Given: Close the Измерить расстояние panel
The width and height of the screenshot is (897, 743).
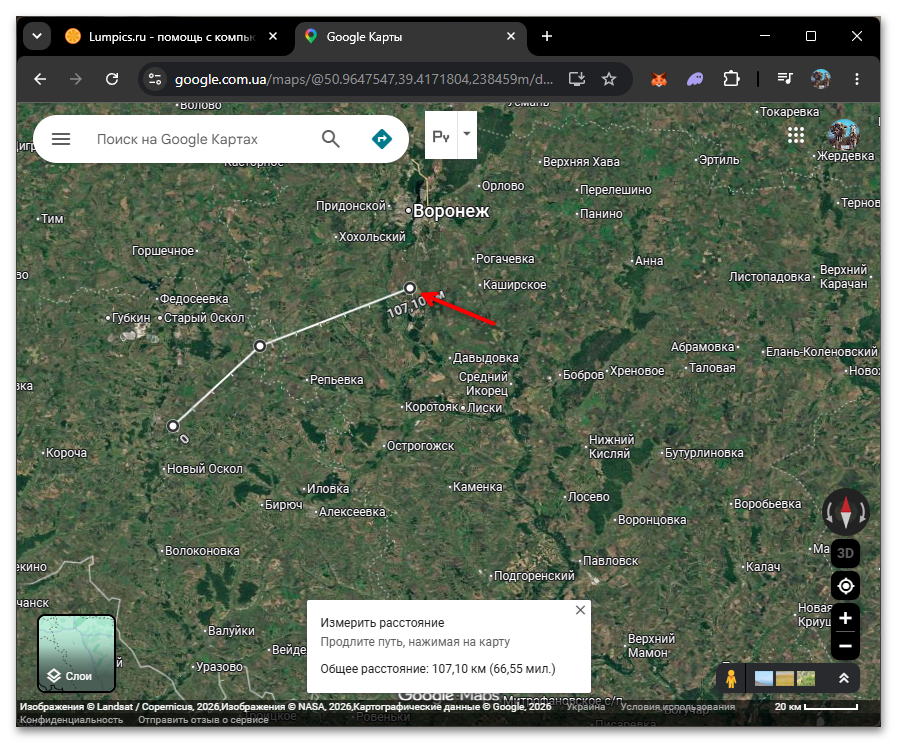Looking at the screenshot, I should 580,610.
